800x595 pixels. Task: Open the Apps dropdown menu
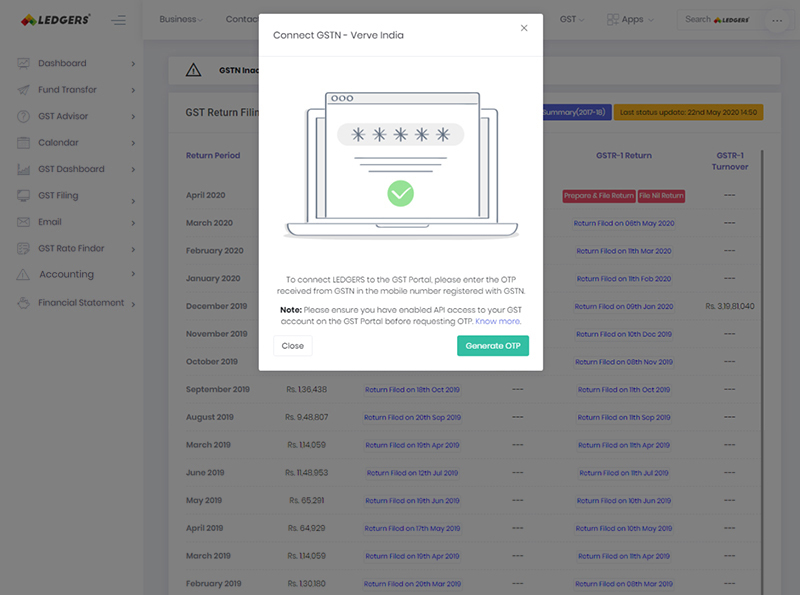pyautogui.click(x=630, y=19)
